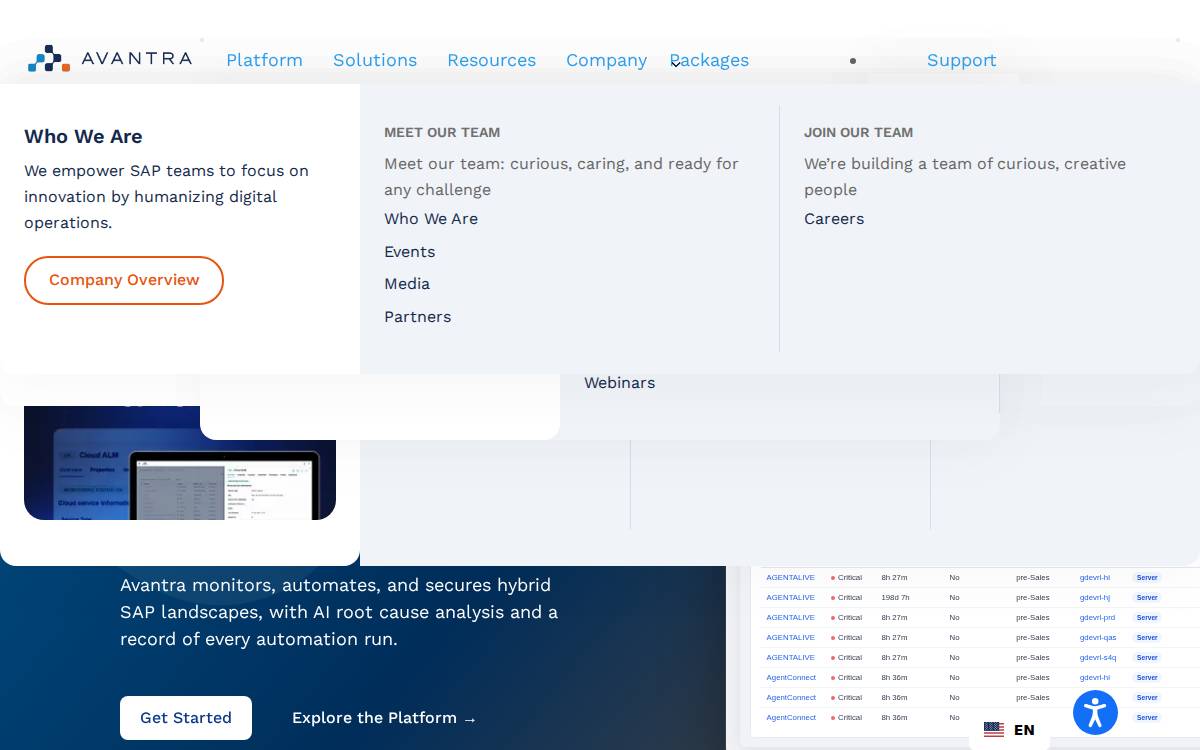Open the EN language selector

[x=1010, y=730]
